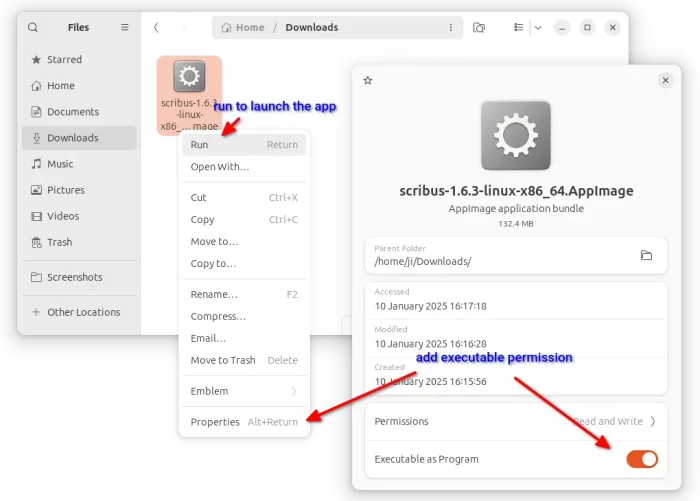Choose Copy to… in context menu
The height and width of the screenshot is (501, 700).
coord(244,263)
